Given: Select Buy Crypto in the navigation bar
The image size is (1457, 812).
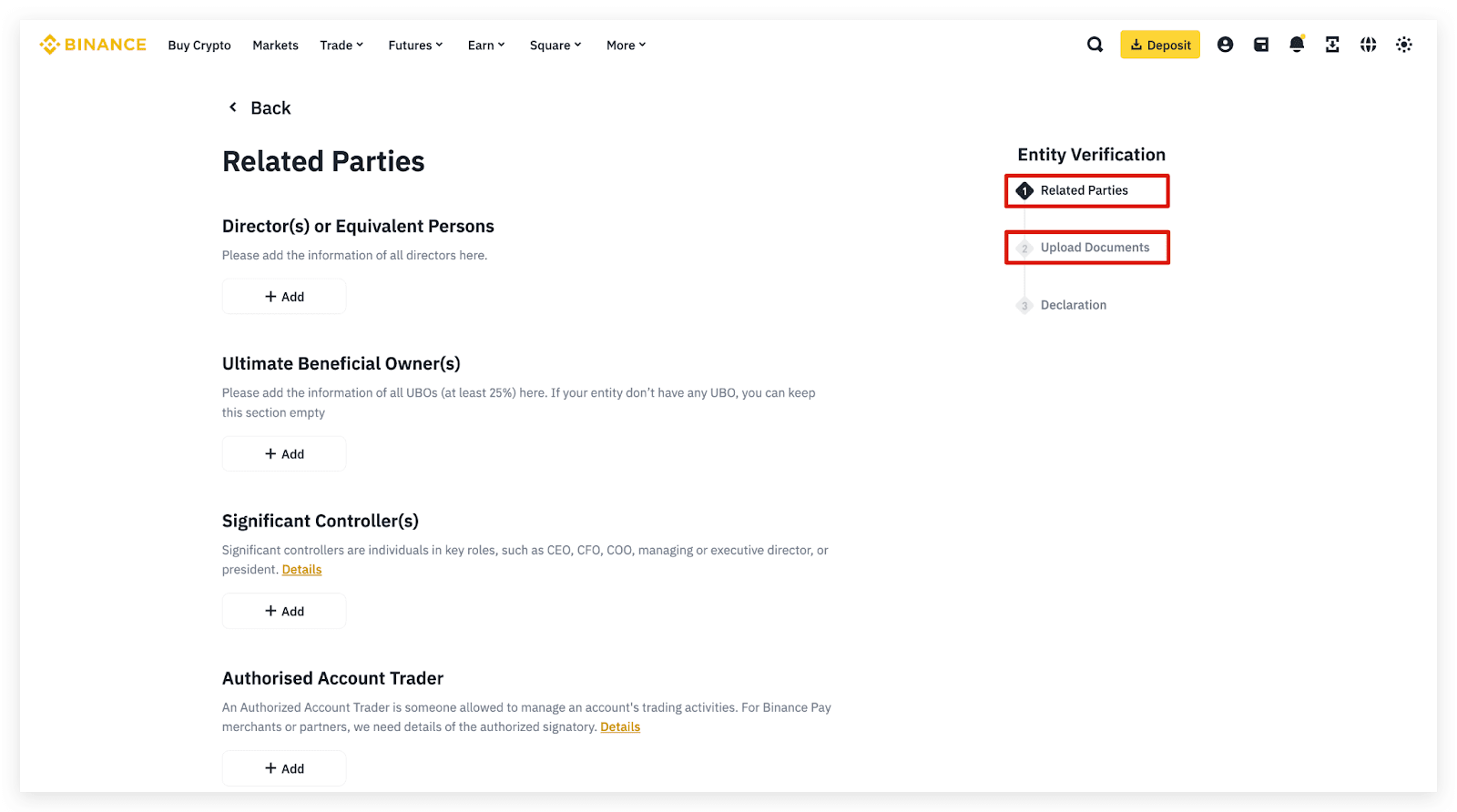Looking at the screenshot, I should point(199,46).
